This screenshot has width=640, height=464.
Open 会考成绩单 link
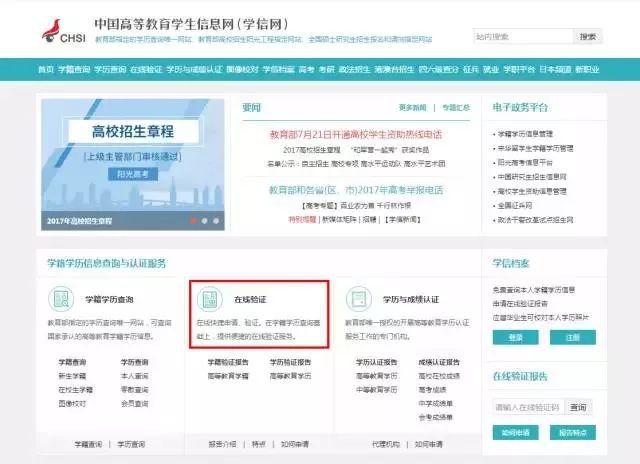[436, 417]
